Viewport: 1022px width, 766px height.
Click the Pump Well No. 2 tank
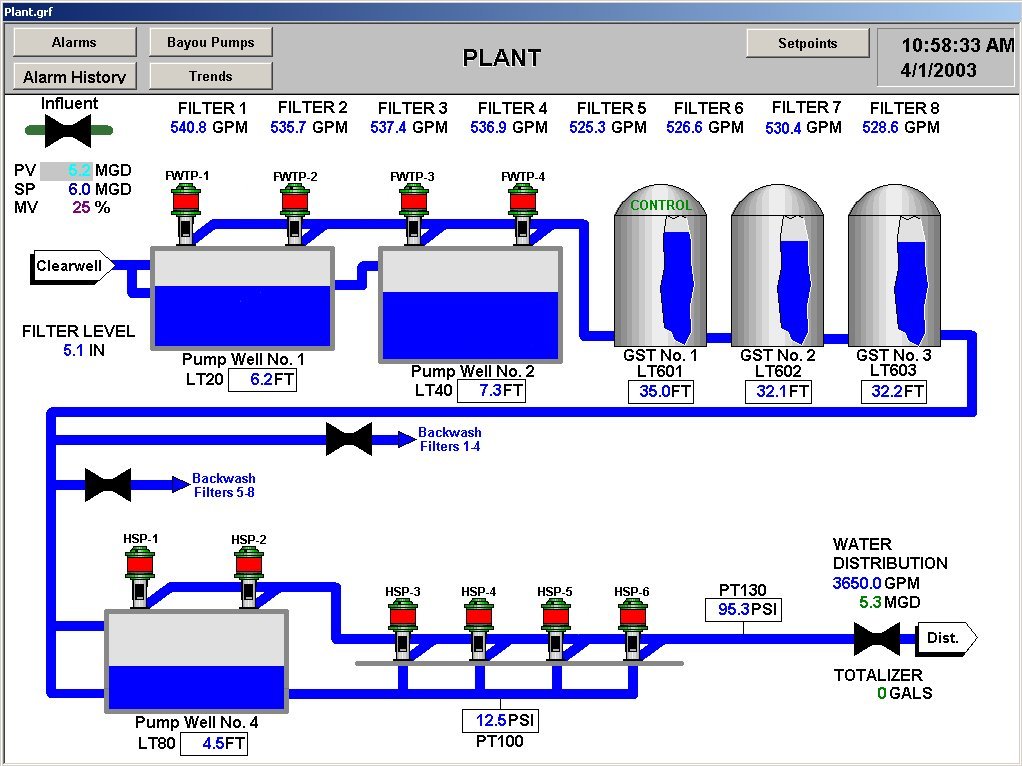[x=471, y=304]
